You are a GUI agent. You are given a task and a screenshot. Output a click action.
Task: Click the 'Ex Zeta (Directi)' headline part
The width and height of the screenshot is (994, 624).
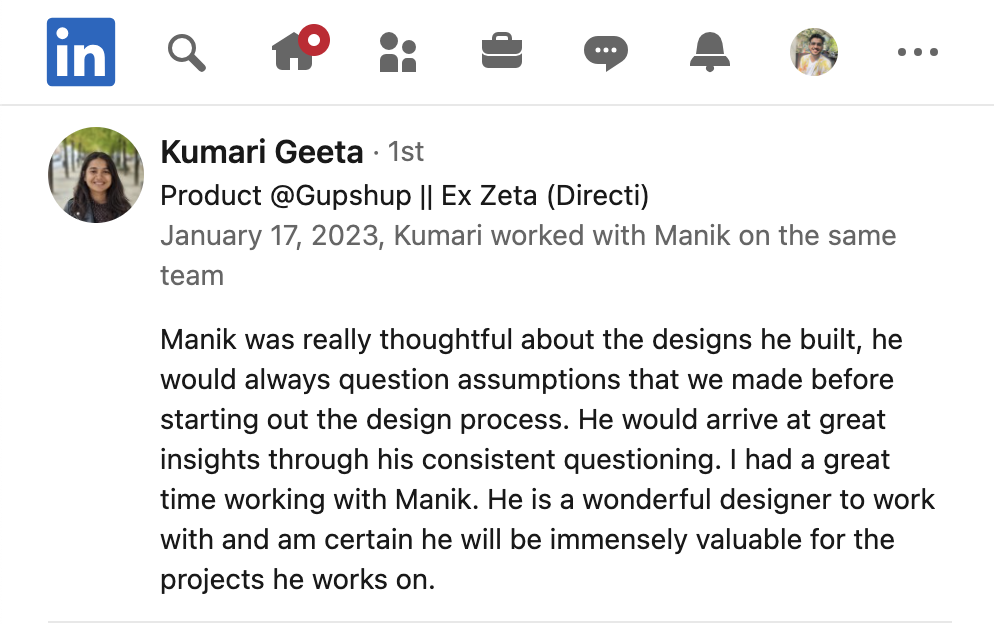(545, 195)
